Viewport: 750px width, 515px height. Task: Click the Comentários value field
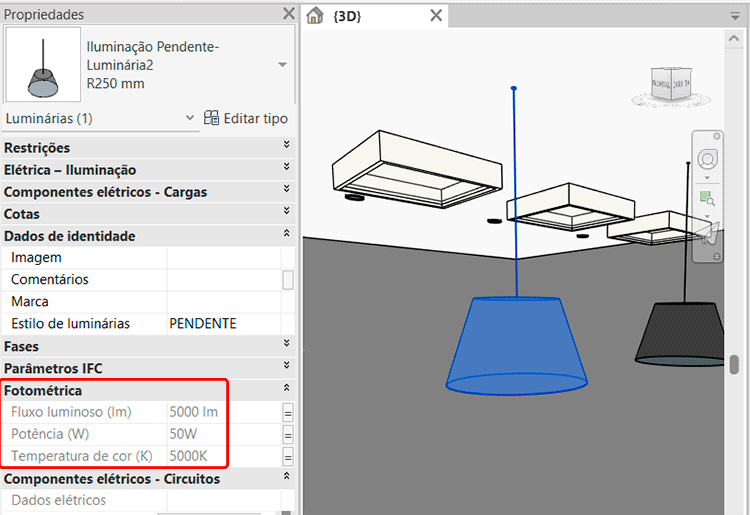pos(223,280)
